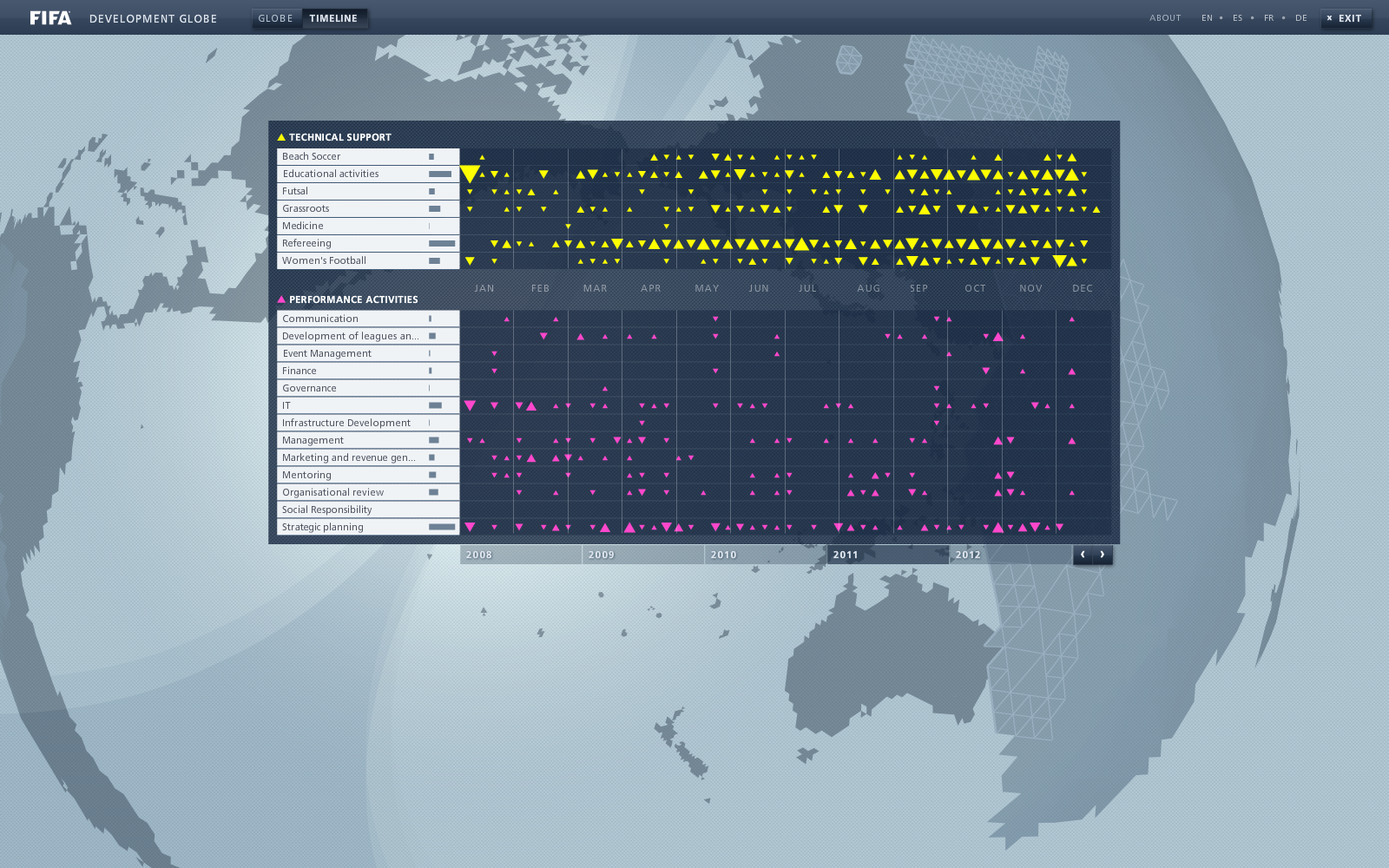Go to the previous year with left arrow
This screenshot has width=1389, height=868.
pyautogui.click(x=1083, y=555)
